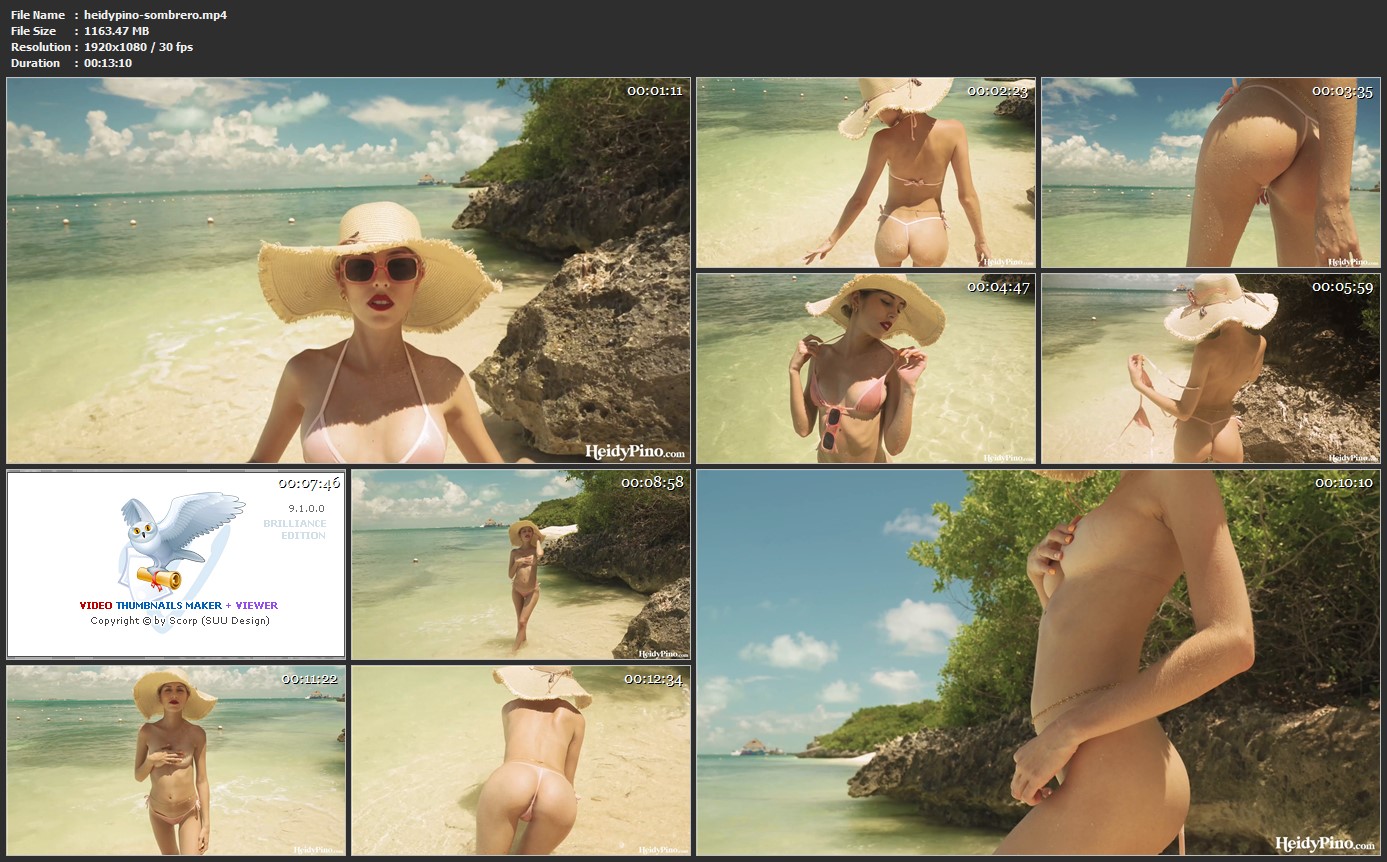Open the thumbnail timestamped 00:01:11
1387x862 pixels.
(348, 270)
